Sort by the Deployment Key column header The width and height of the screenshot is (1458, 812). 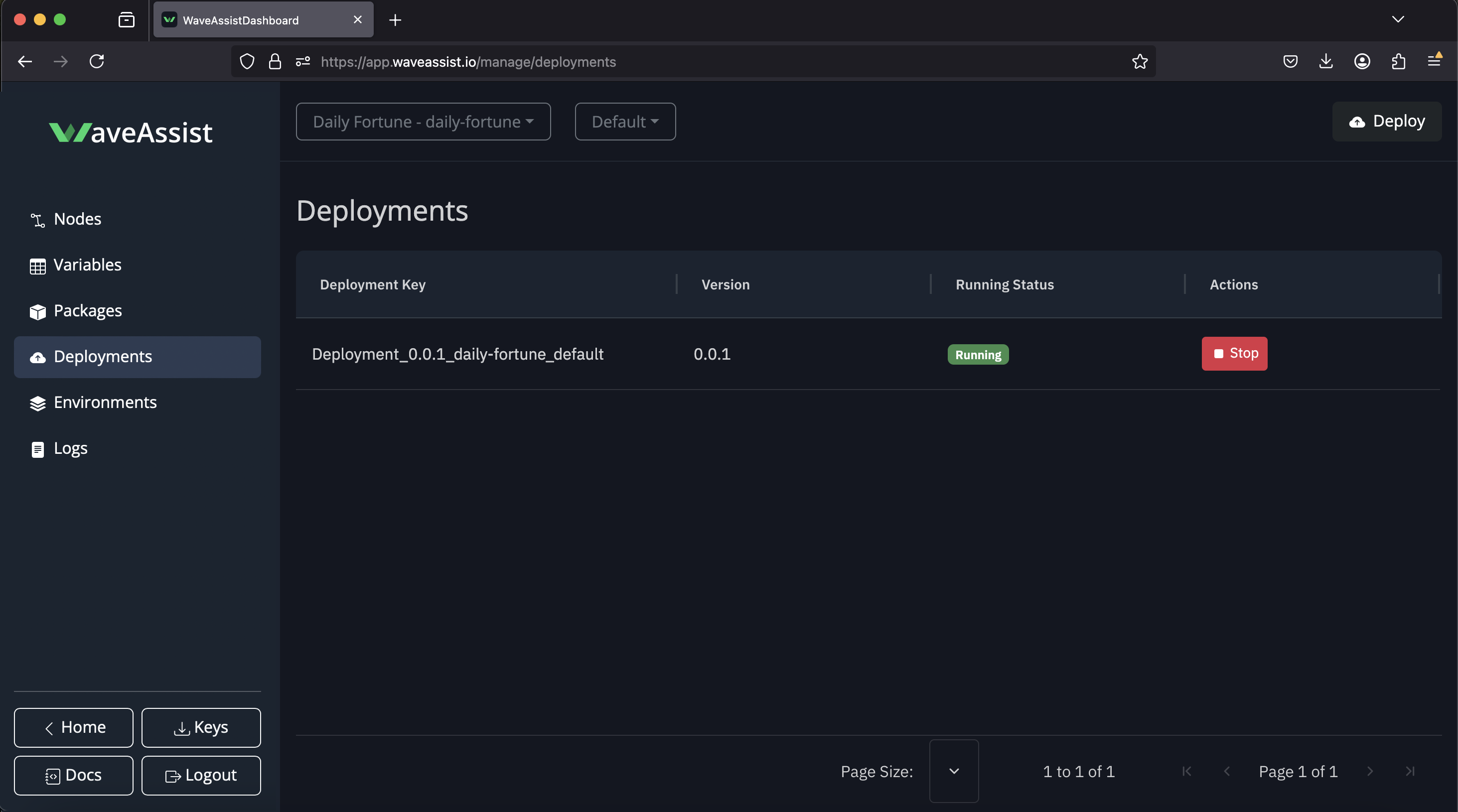[x=372, y=284]
